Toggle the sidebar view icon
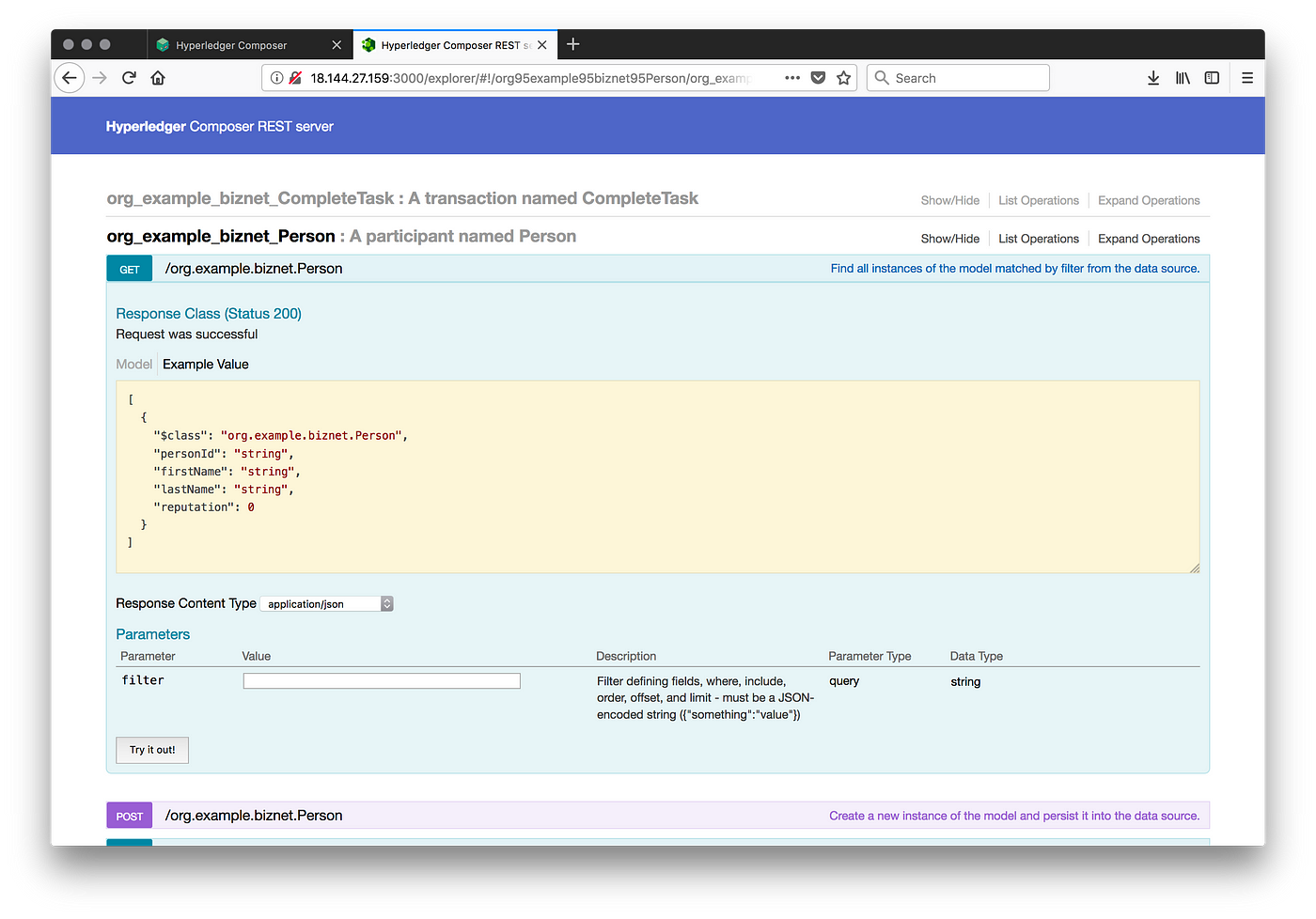 tap(1212, 78)
